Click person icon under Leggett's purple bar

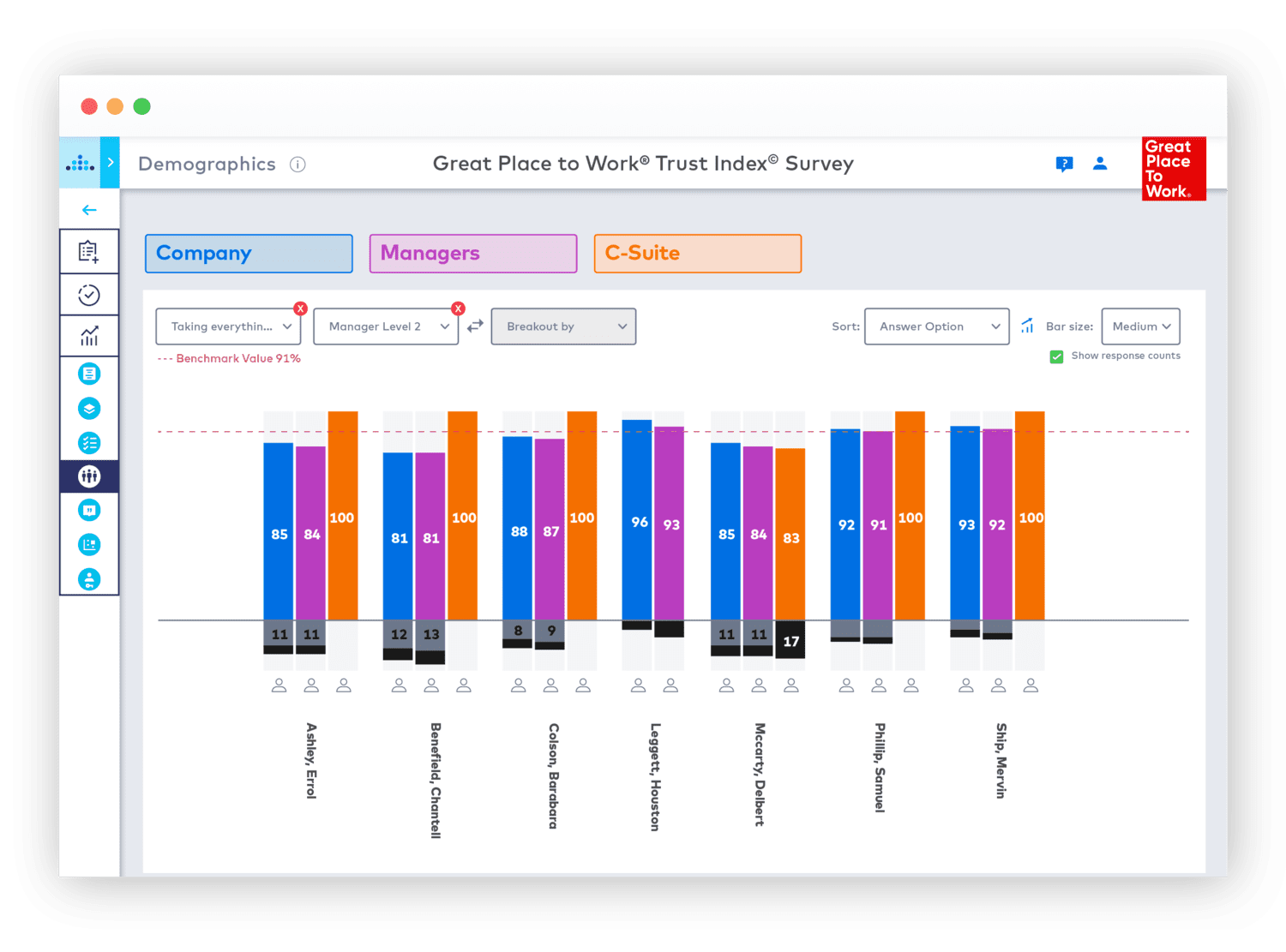670,686
